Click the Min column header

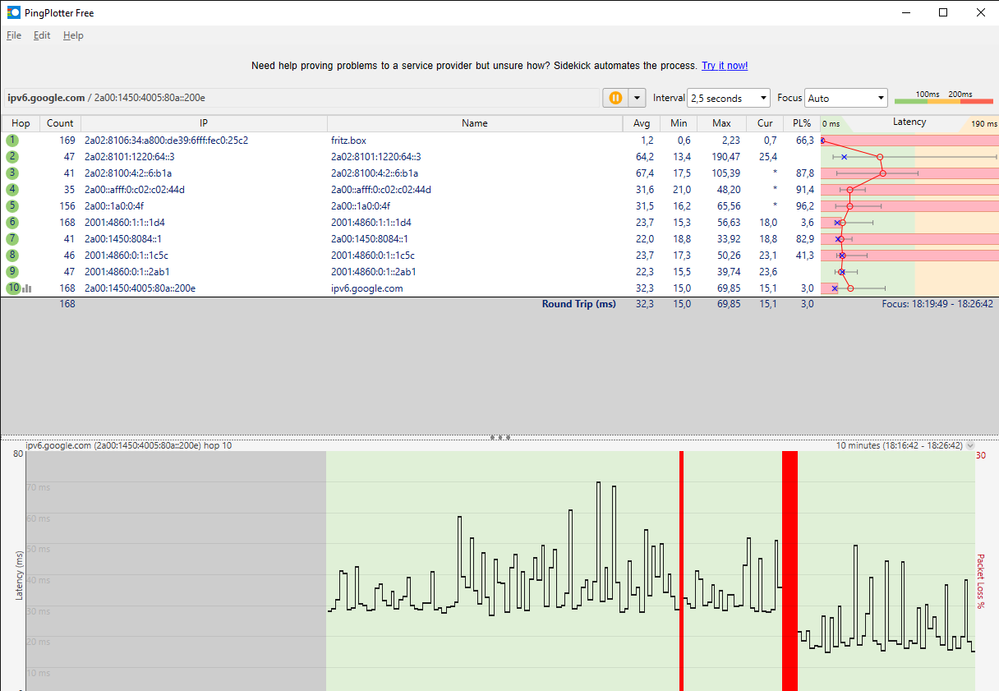tap(679, 124)
